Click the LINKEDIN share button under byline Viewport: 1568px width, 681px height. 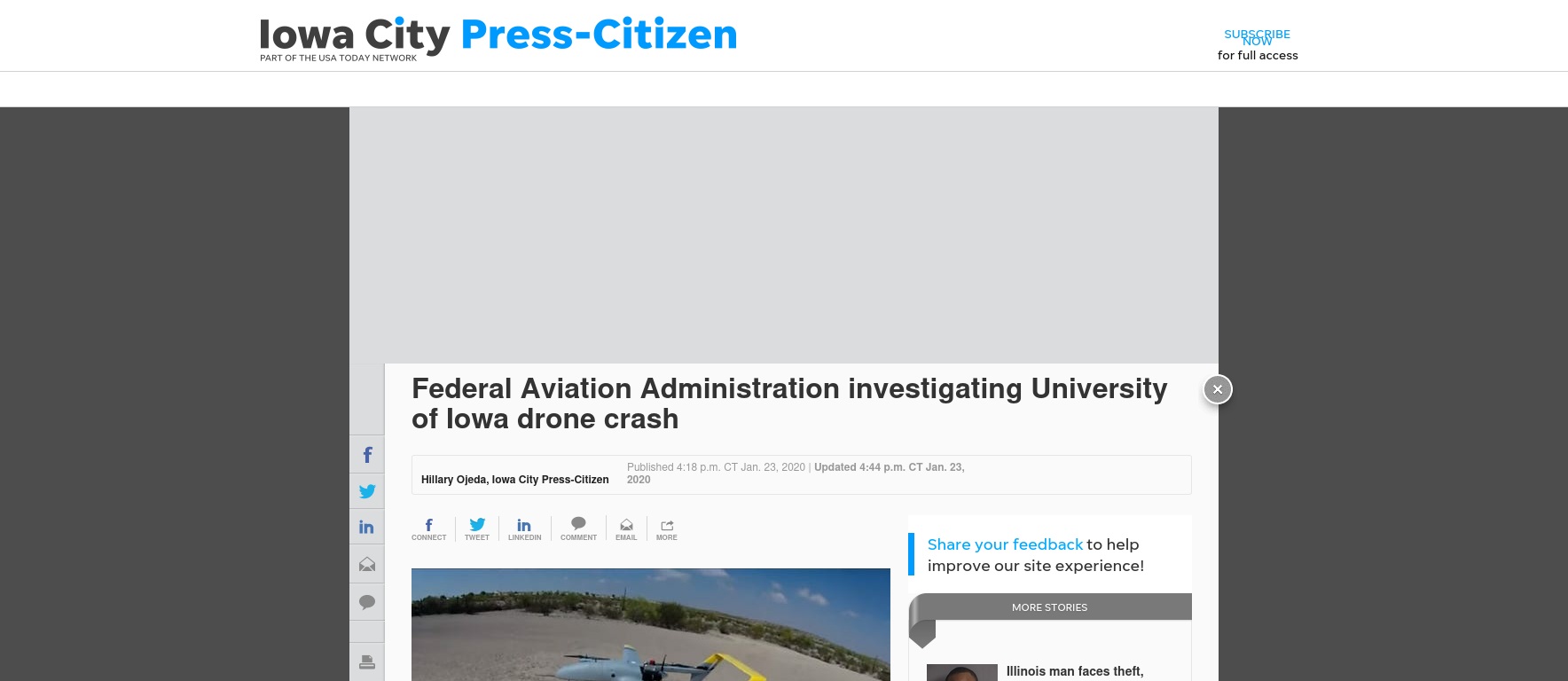point(524,529)
